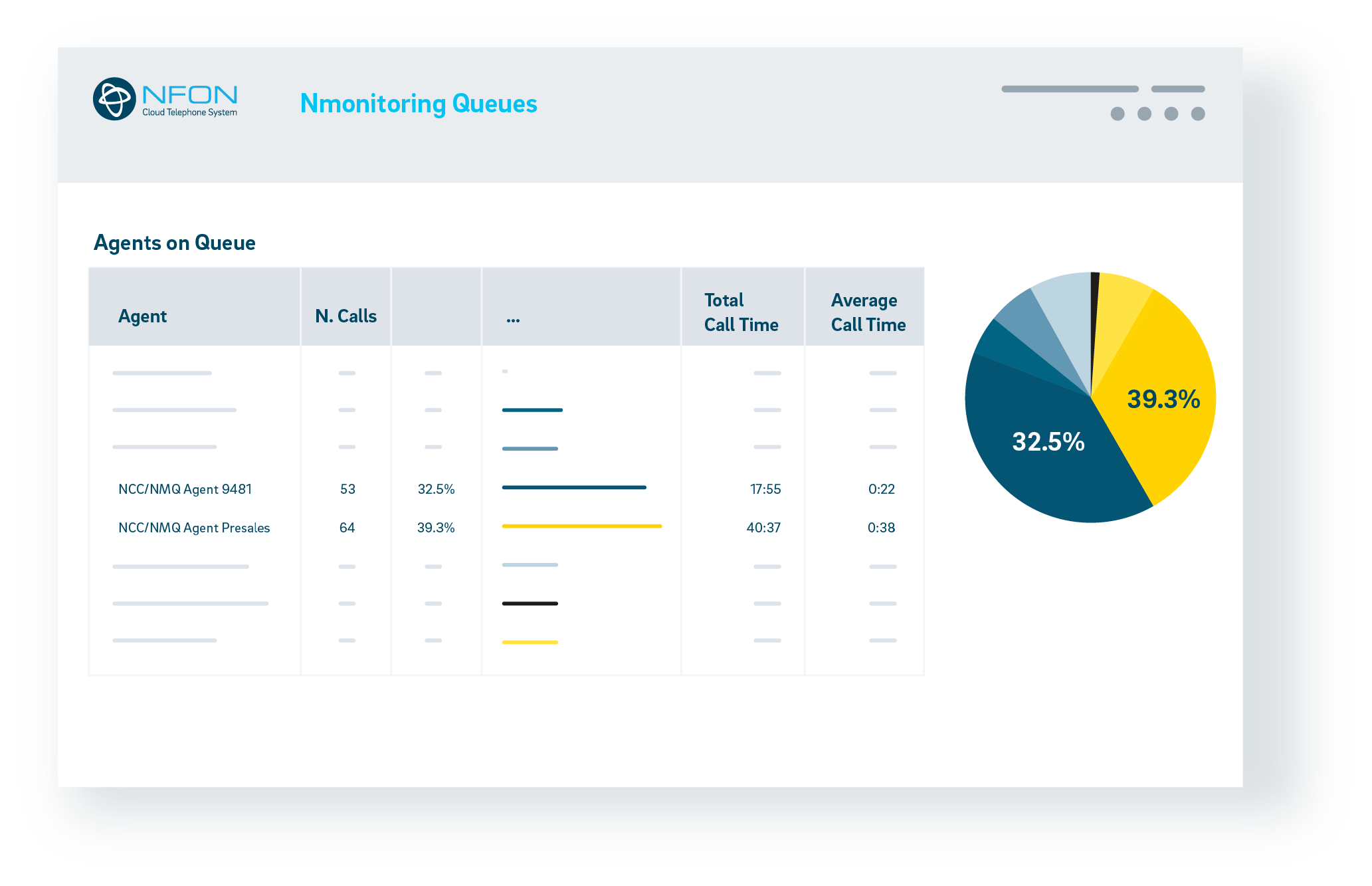Open the ellipsis column header
This screenshot has height=886, width=1372.
(513, 319)
